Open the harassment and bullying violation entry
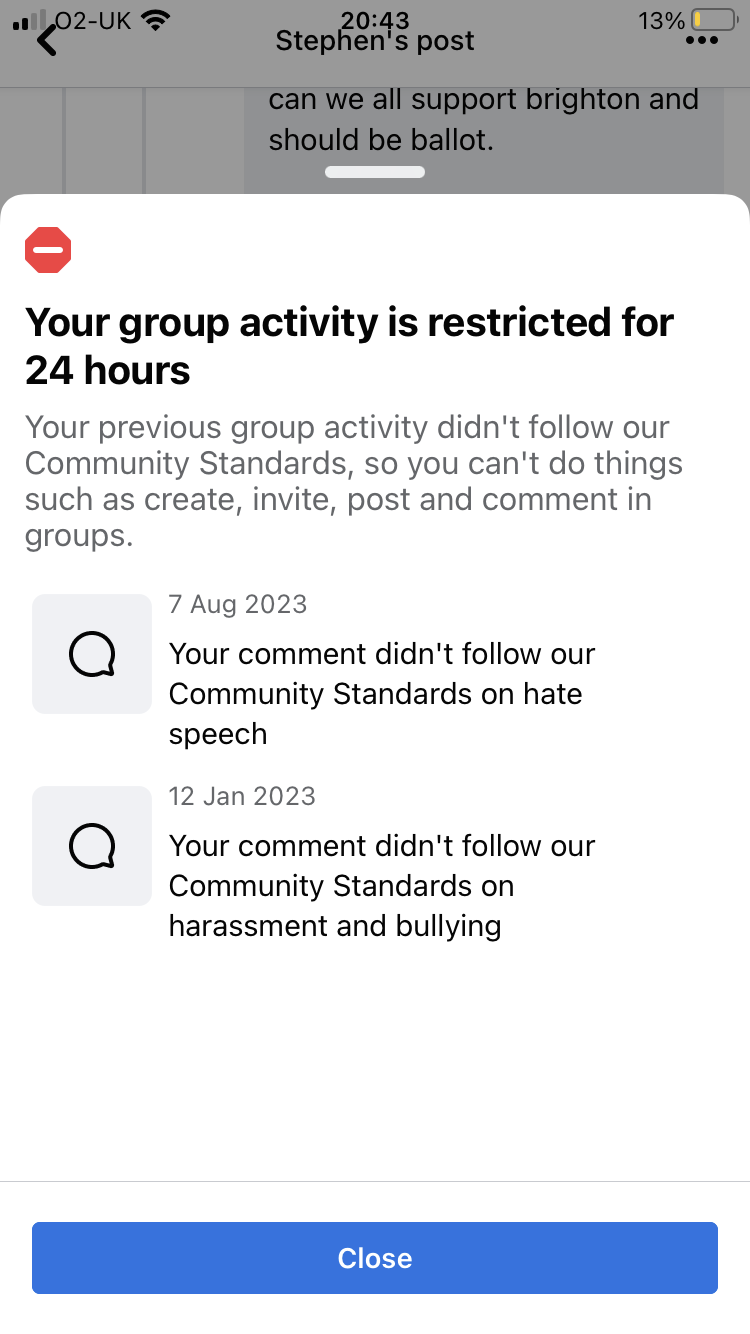Screen dimensions: 750x1334 375,862
